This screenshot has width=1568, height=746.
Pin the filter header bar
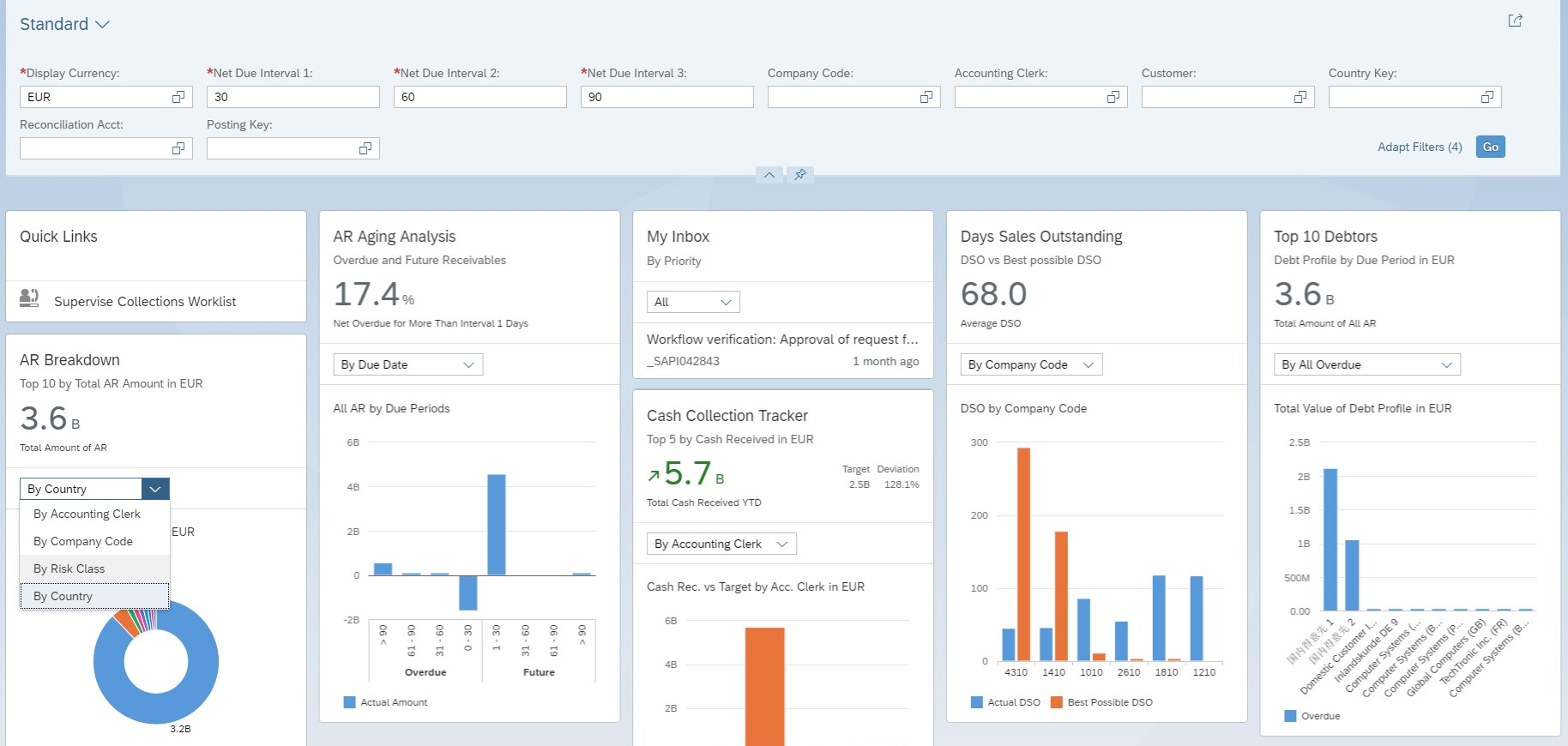[800, 175]
